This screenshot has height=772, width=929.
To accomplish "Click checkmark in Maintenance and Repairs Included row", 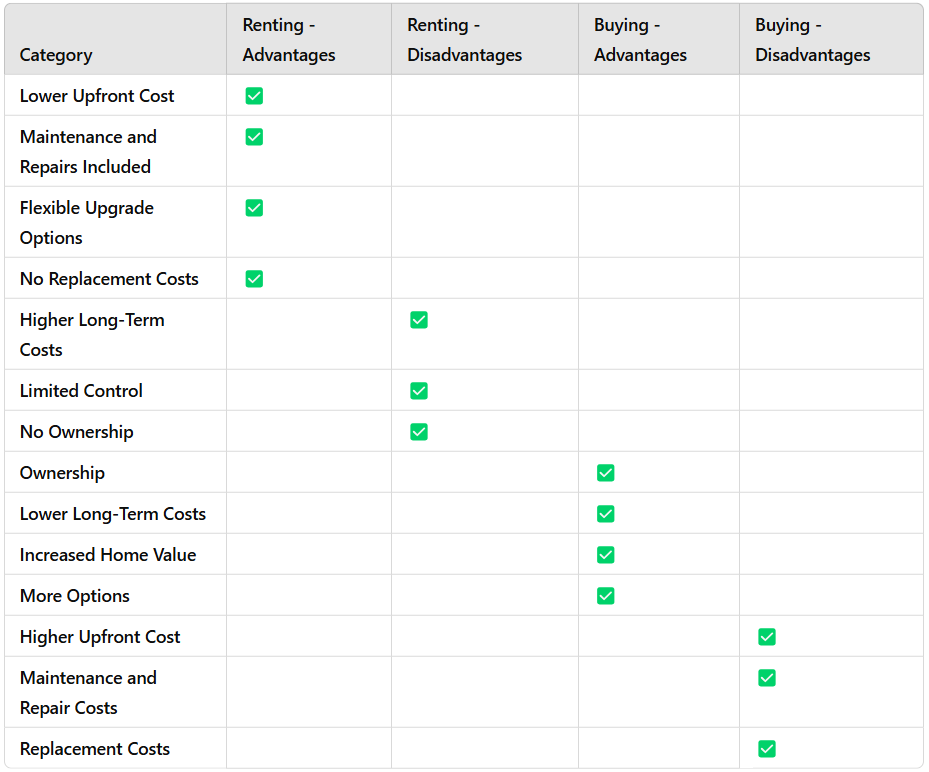I will [254, 137].
